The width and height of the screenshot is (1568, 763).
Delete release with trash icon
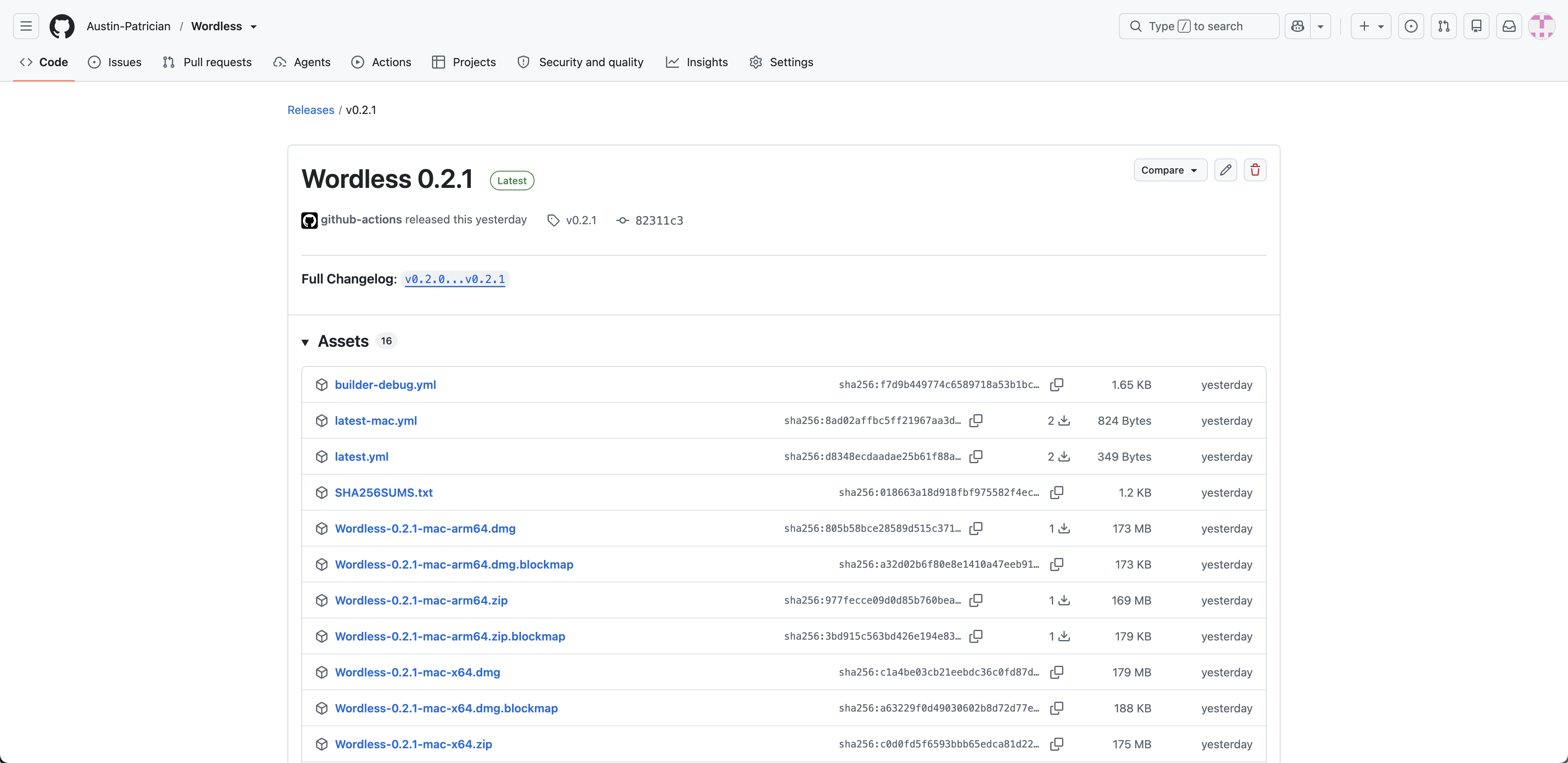click(x=1255, y=170)
